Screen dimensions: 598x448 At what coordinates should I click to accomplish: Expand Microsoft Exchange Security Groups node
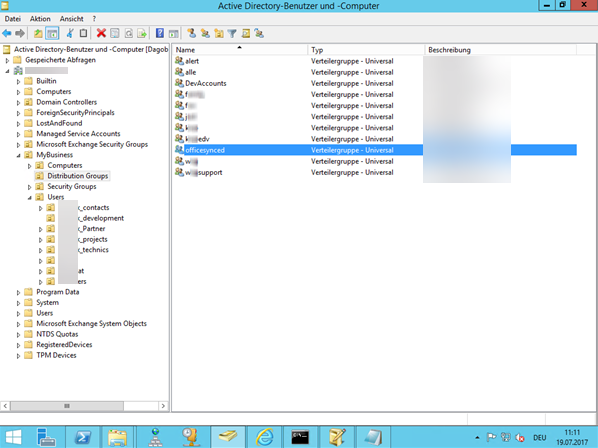[x=18, y=145]
